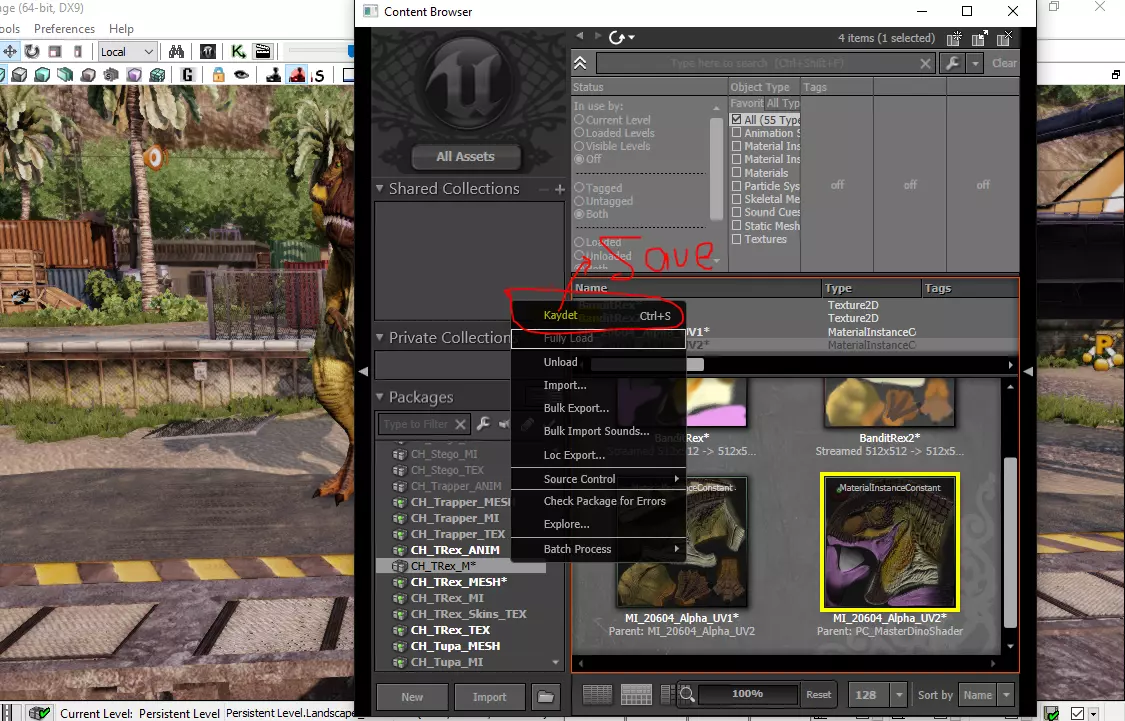Image resolution: width=1125 pixels, height=721 pixels.
Task: Select the translate move tool icon
Action: point(10,51)
